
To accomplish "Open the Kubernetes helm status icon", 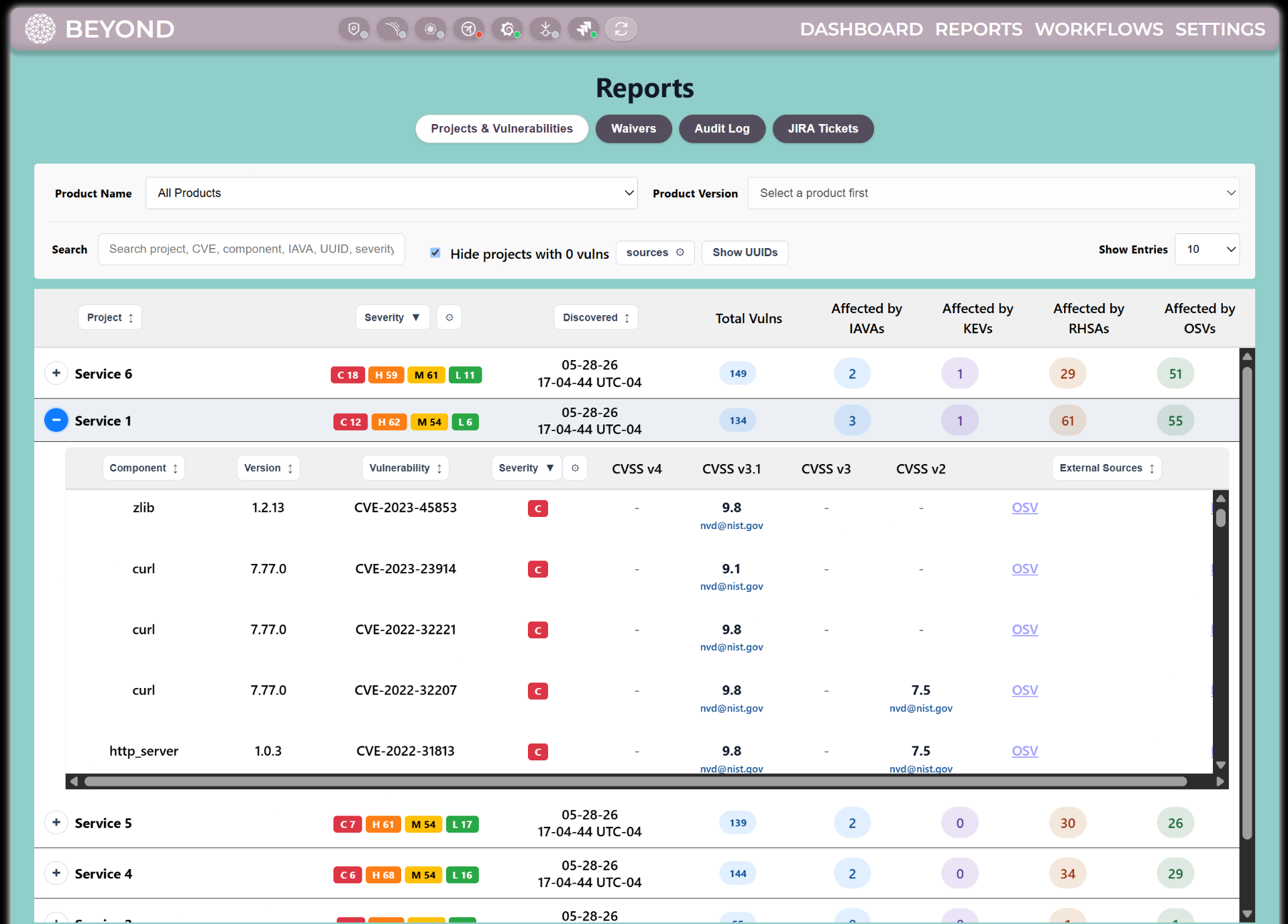I will tap(430, 29).
